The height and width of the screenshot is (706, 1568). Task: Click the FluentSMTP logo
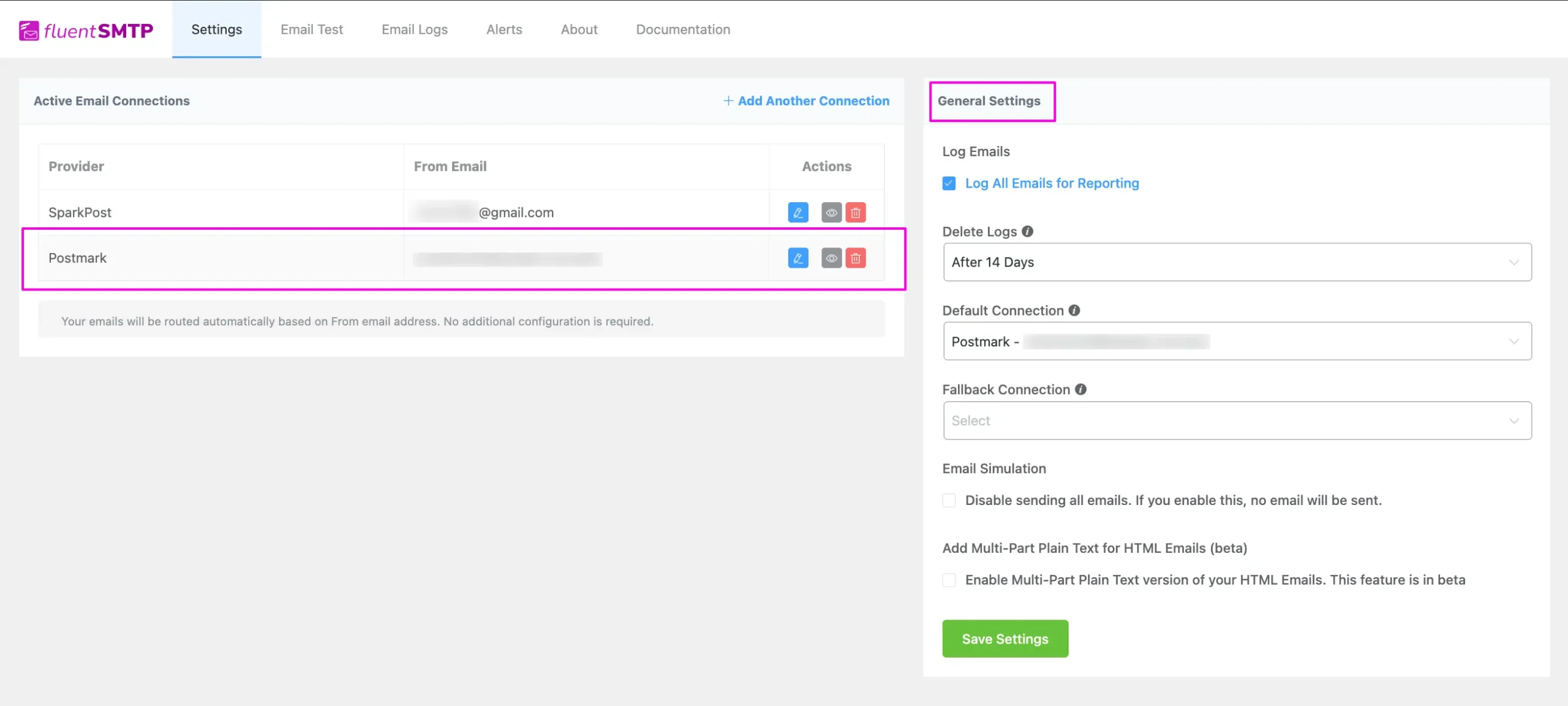pyautogui.click(x=86, y=30)
